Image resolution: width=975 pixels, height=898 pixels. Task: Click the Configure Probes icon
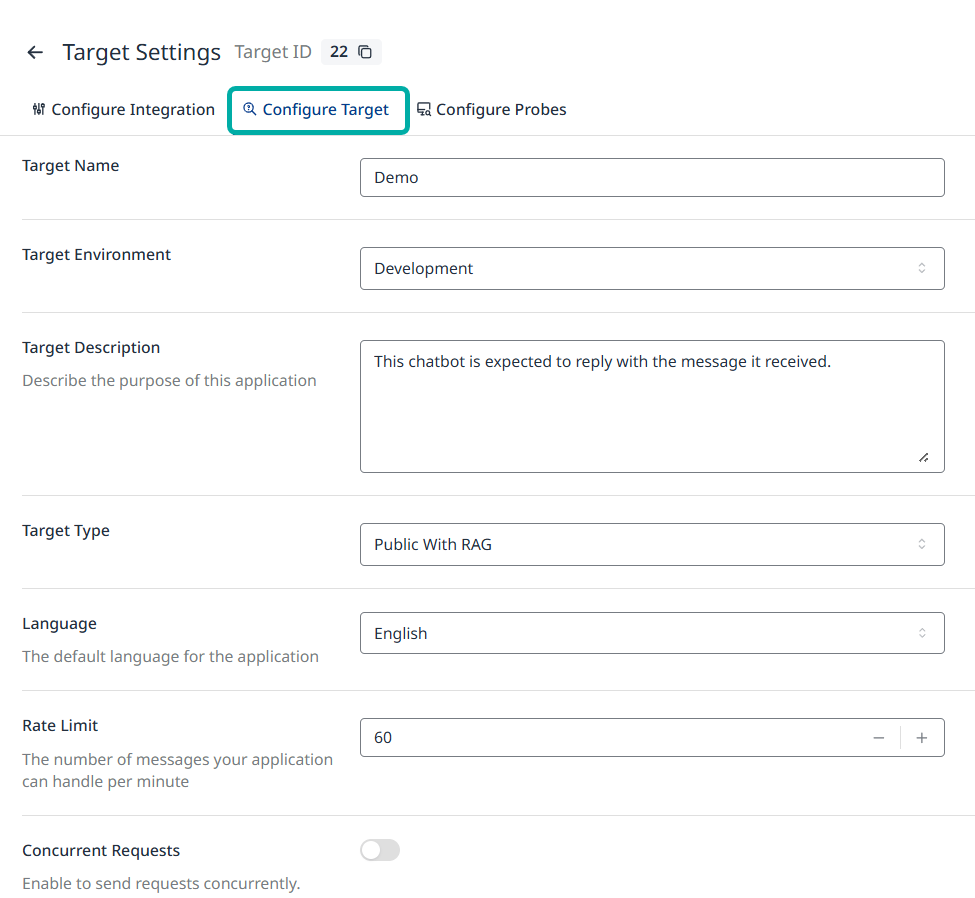tap(424, 110)
